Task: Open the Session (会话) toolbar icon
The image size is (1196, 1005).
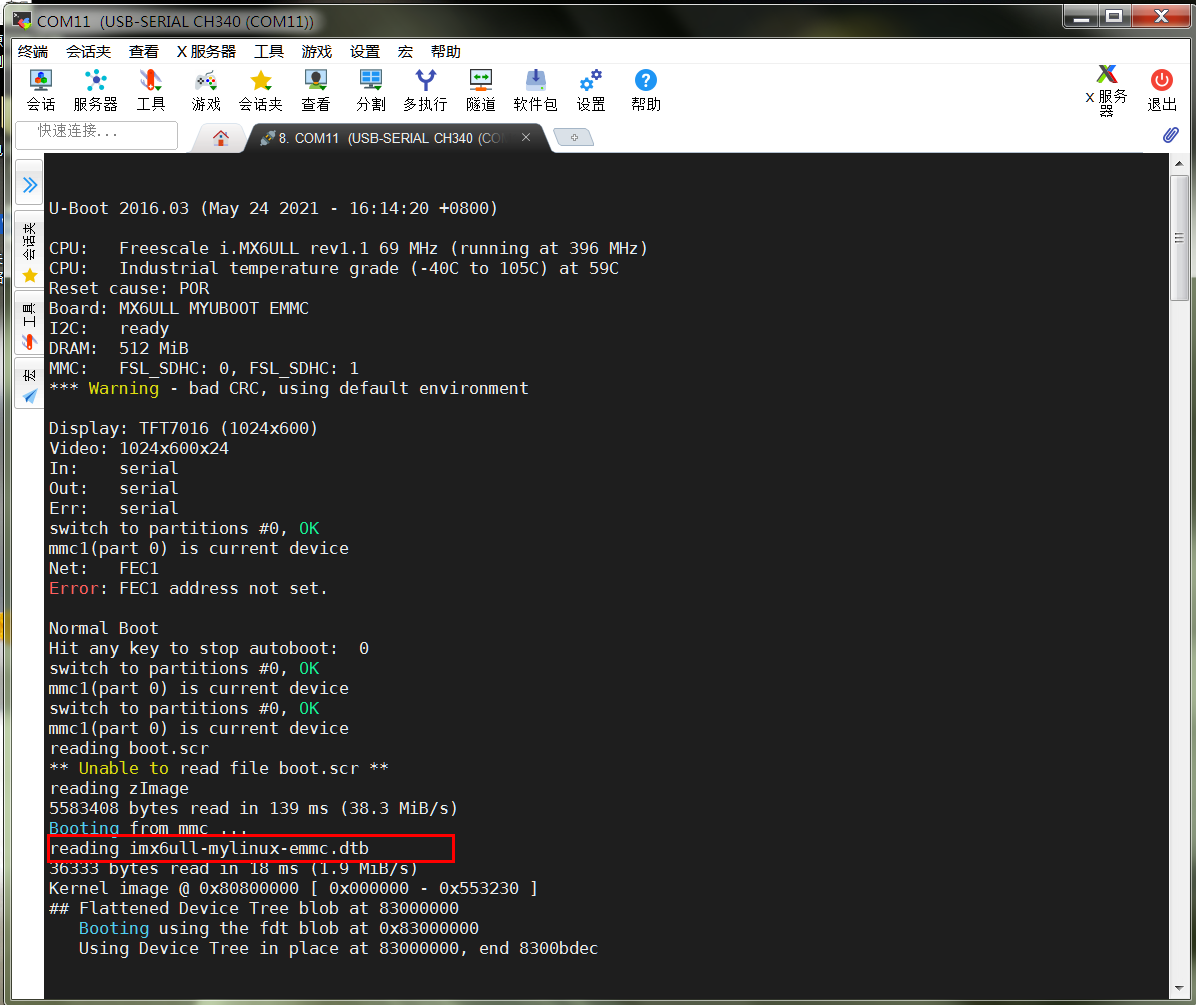Action: (x=40, y=90)
